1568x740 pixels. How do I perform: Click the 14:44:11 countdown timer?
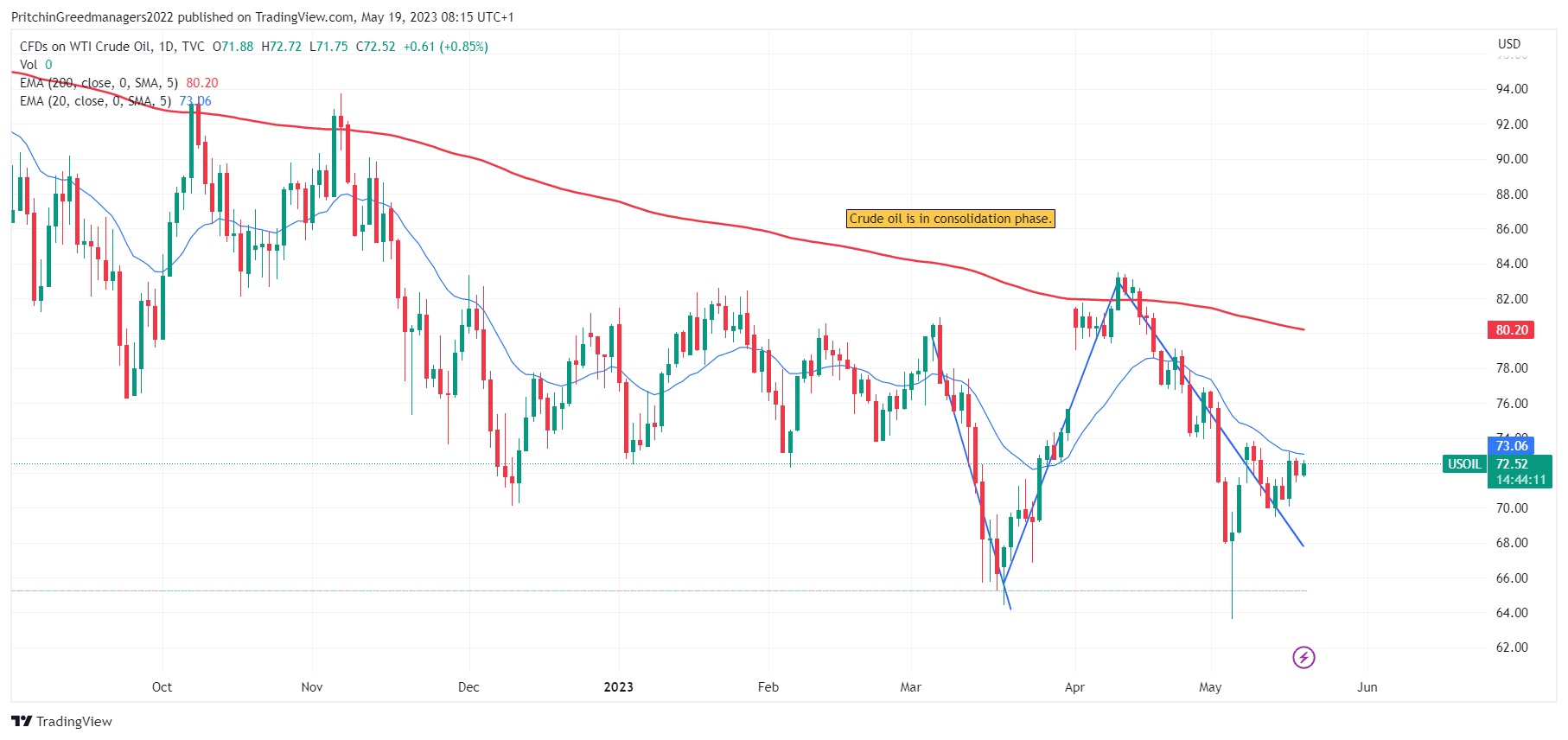pyautogui.click(x=1520, y=480)
